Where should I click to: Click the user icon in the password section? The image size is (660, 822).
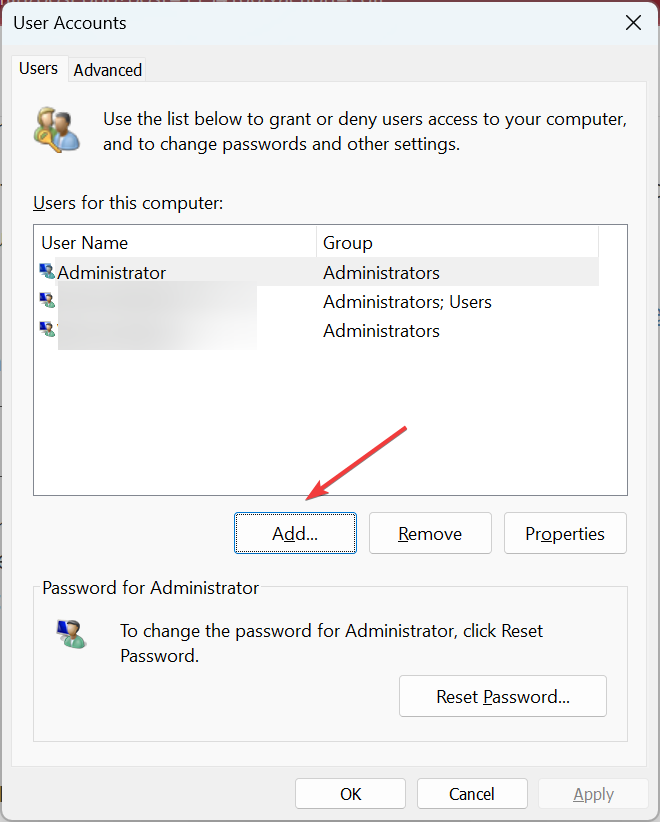click(x=72, y=634)
